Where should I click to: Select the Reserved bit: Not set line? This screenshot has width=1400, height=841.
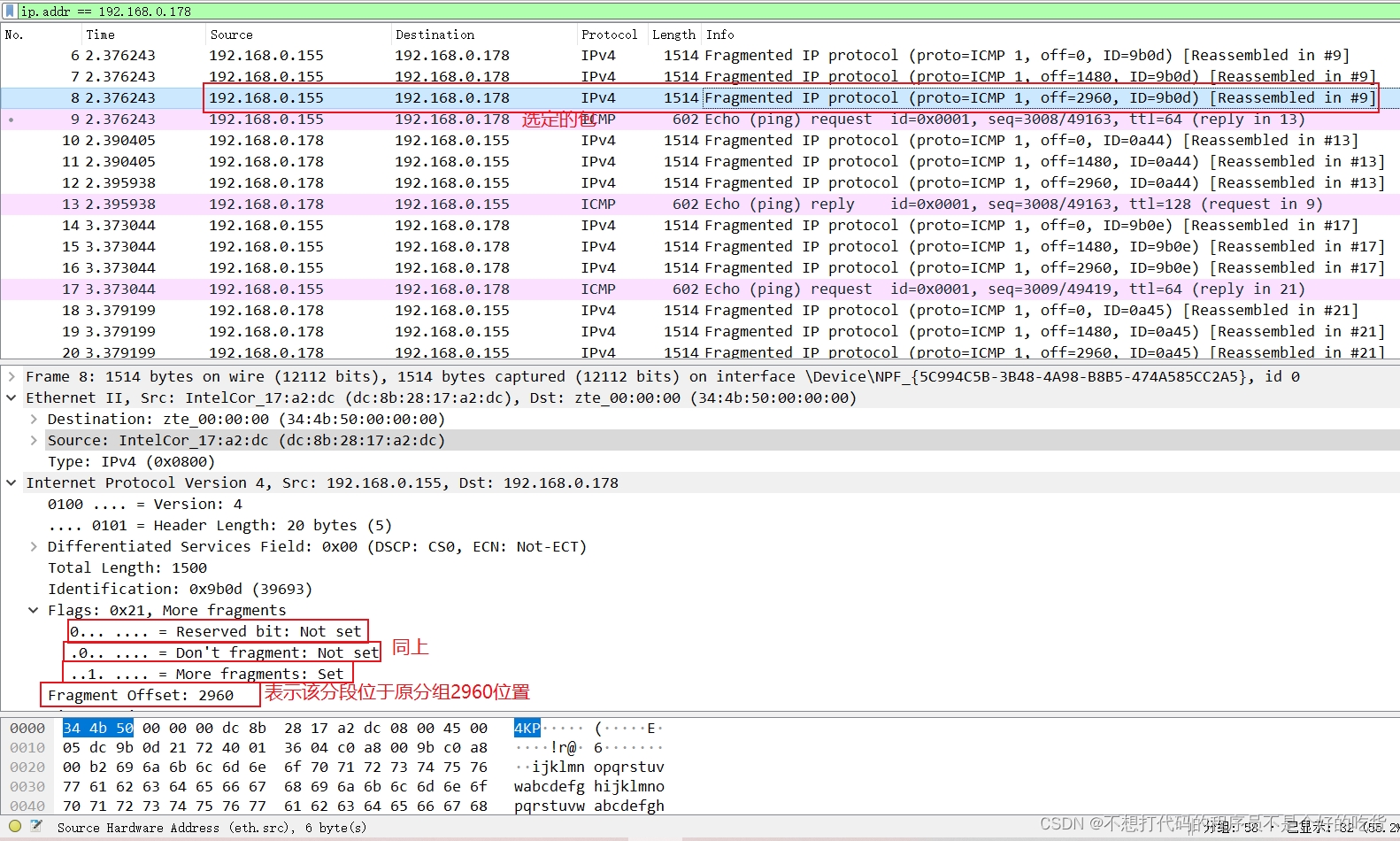(216, 631)
